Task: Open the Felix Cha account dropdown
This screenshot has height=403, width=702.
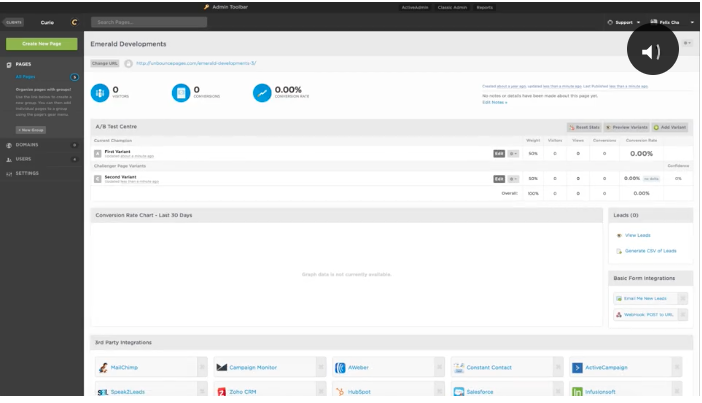Action: click(x=672, y=22)
